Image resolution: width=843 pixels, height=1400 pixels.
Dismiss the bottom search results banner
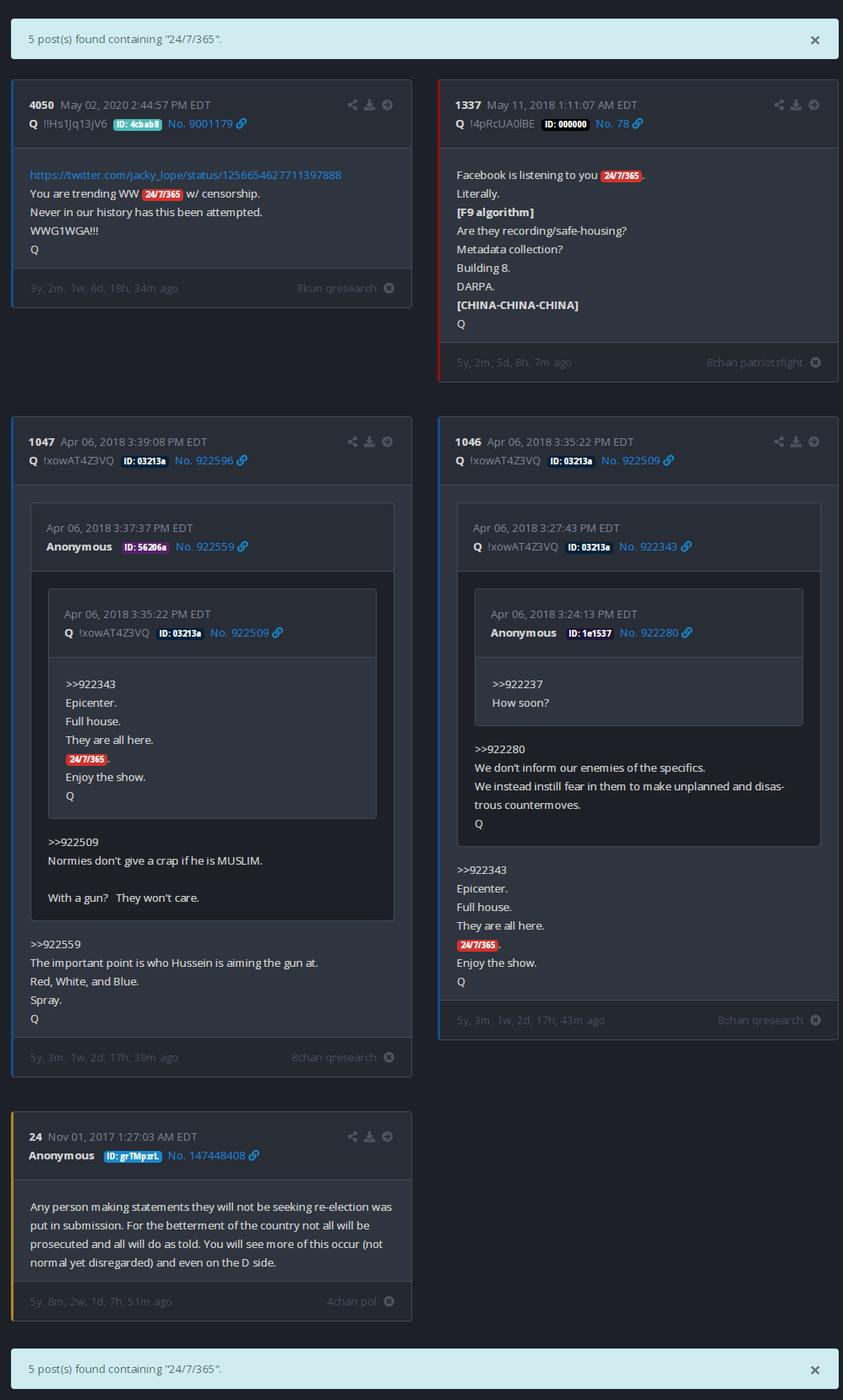815,1370
